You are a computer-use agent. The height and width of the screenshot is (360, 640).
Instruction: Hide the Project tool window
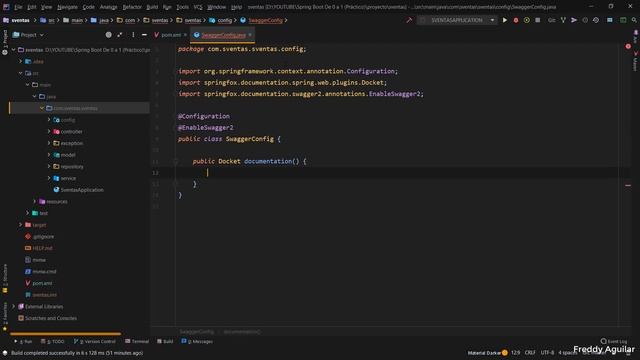point(144,35)
